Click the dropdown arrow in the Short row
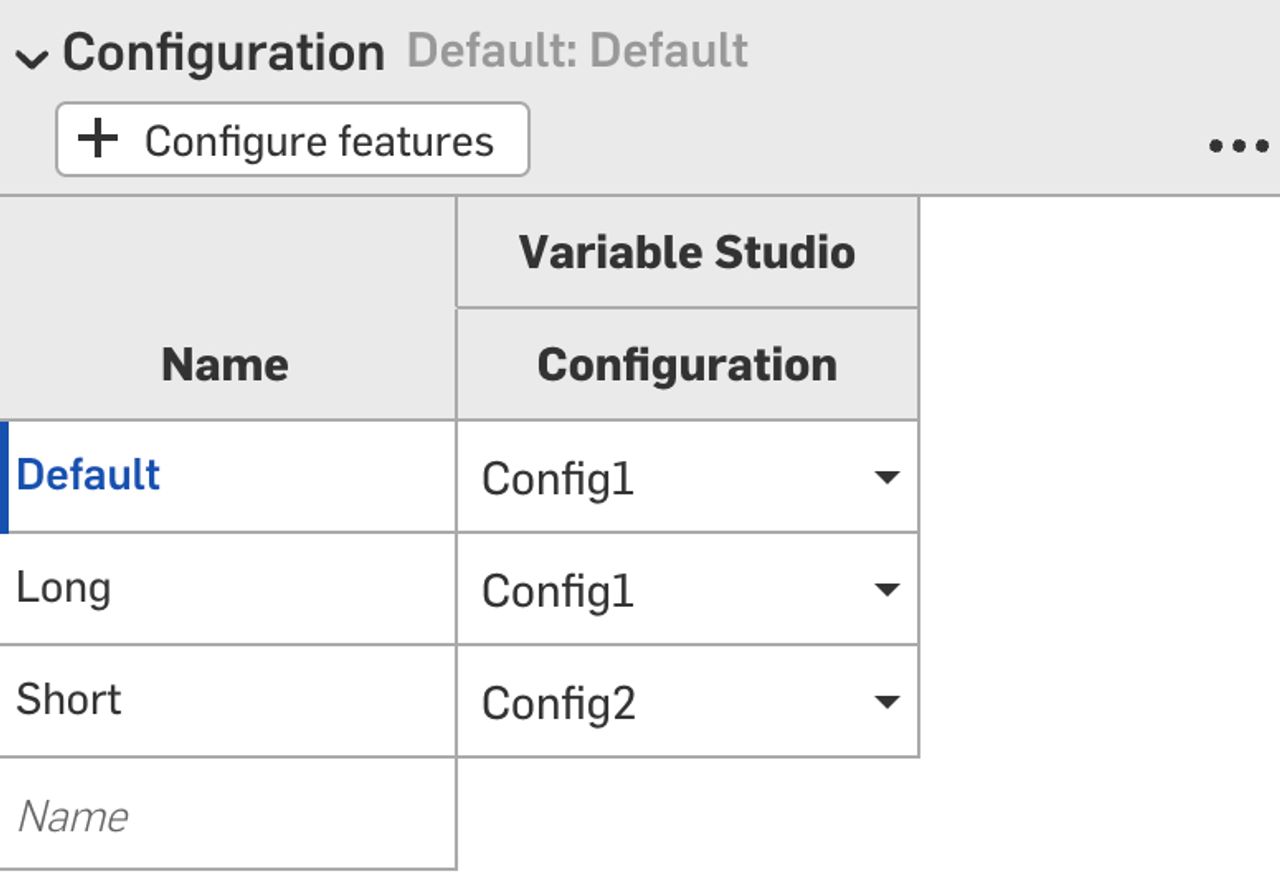Image resolution: width=1280 pixels, height=872 pixels. pyautogui.click(x=888, y=702)
